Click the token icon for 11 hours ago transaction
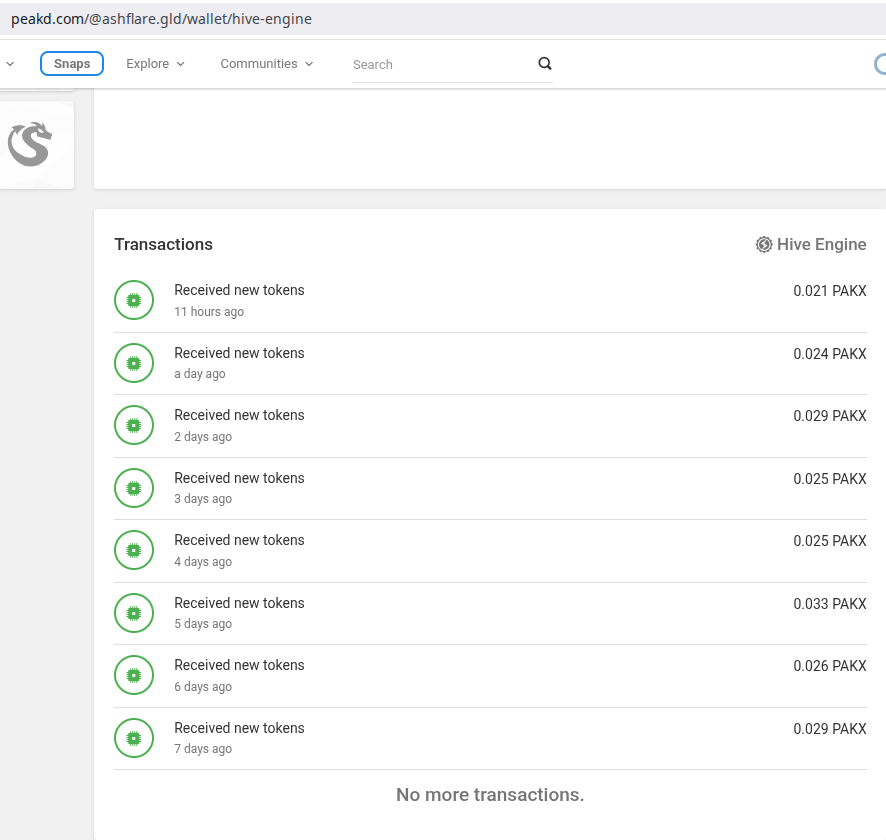This screenshot has height=840, width=886. 134,300
